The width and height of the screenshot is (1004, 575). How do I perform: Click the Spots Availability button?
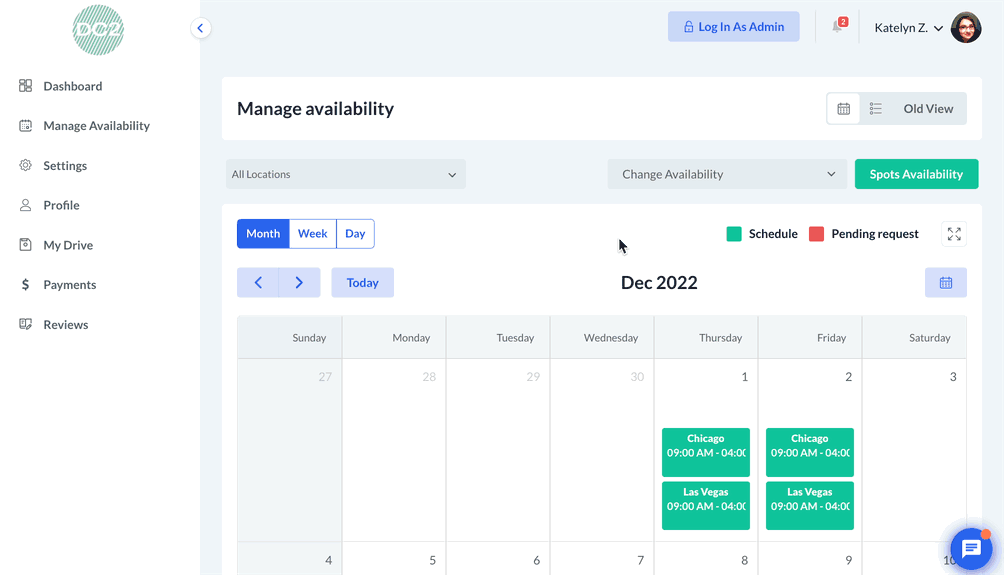click(x=916, y=174)
